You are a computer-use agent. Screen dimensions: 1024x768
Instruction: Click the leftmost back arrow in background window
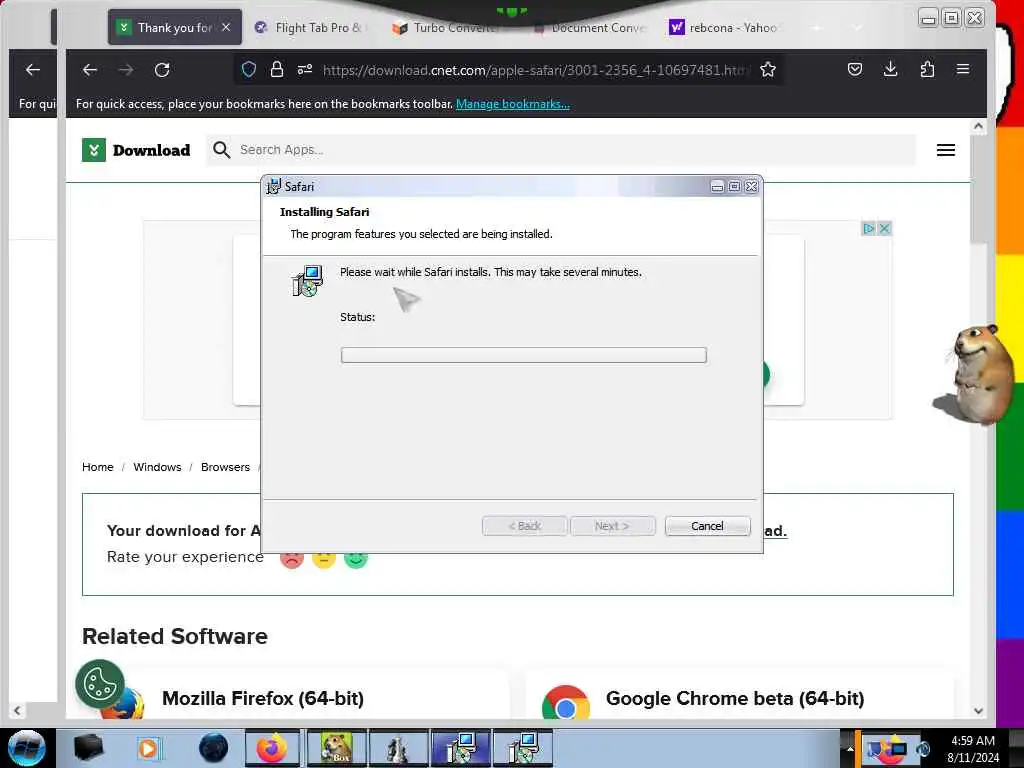pyautogui.click(x=33, y=69)
